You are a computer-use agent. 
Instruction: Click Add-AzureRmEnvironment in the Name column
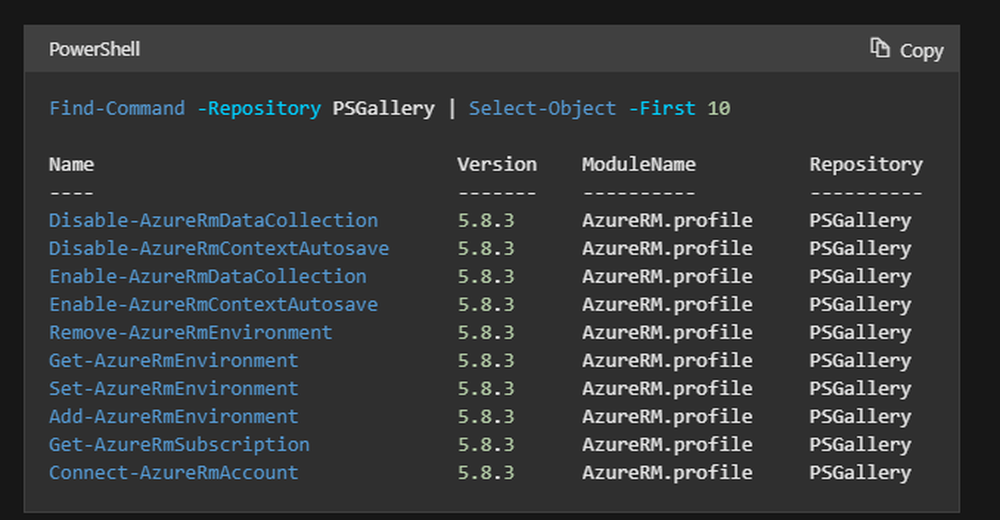click(x=173, y=417)
